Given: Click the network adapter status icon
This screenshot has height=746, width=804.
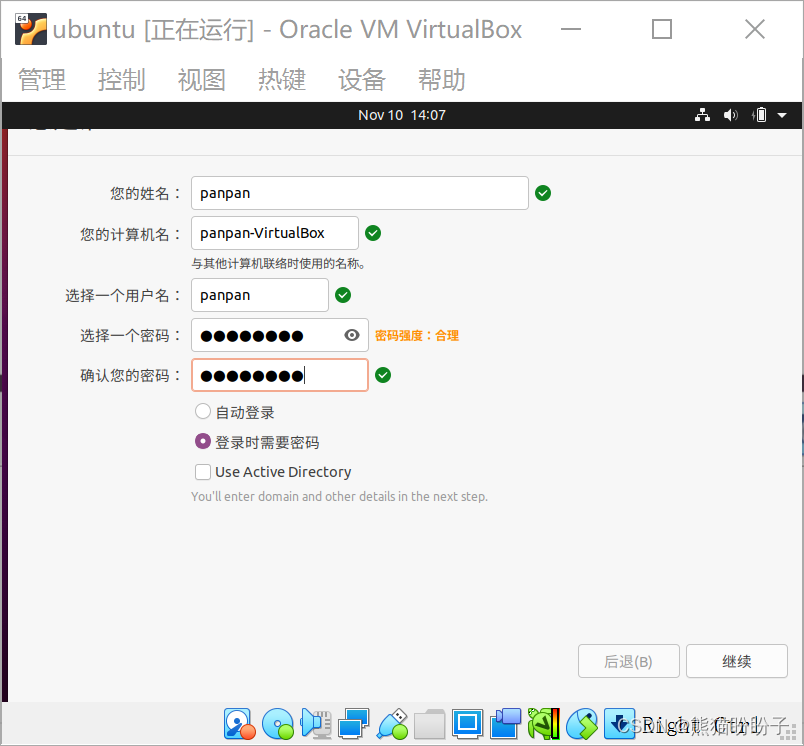Looking at the screenshot, I should point(354,724).
